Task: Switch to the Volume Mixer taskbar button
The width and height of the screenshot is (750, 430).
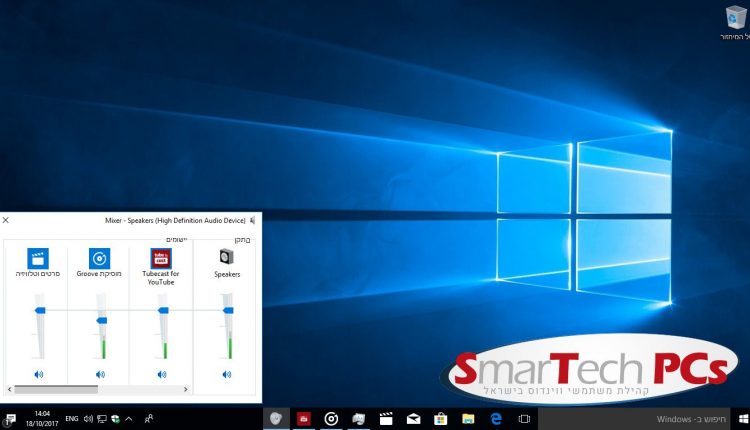Action: point(358,419)
